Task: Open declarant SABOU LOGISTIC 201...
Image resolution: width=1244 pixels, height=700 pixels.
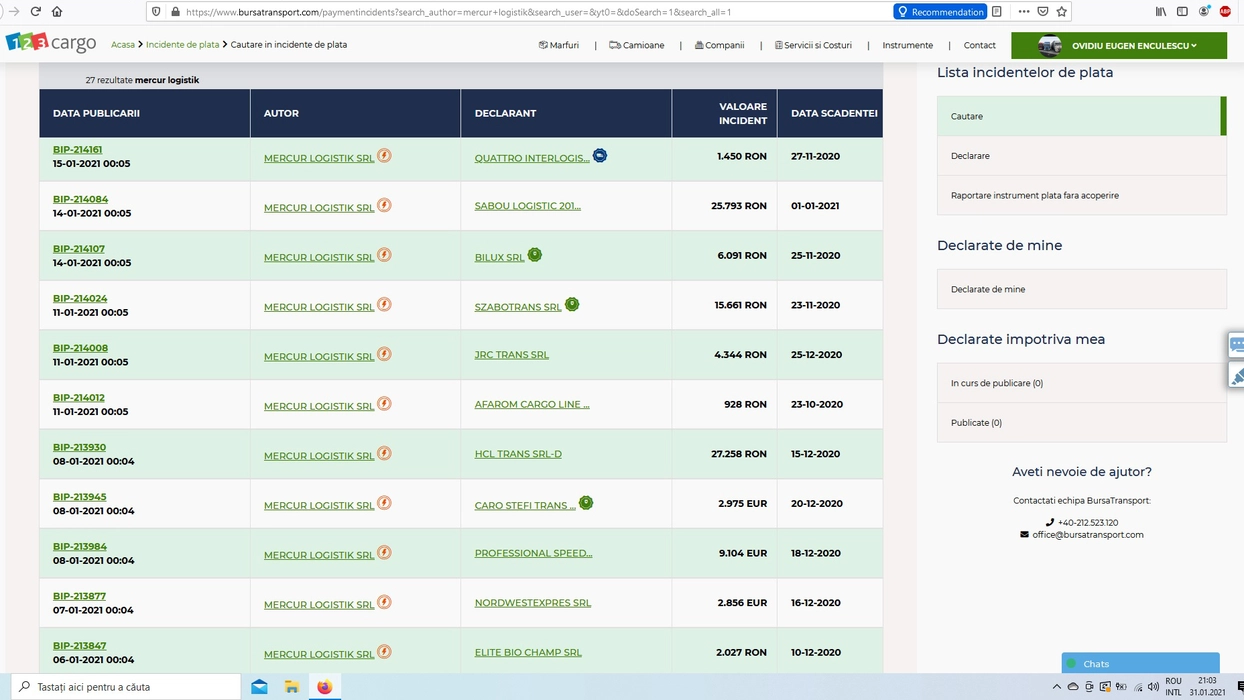Action: pyautogui.click(x=528, y=206)
